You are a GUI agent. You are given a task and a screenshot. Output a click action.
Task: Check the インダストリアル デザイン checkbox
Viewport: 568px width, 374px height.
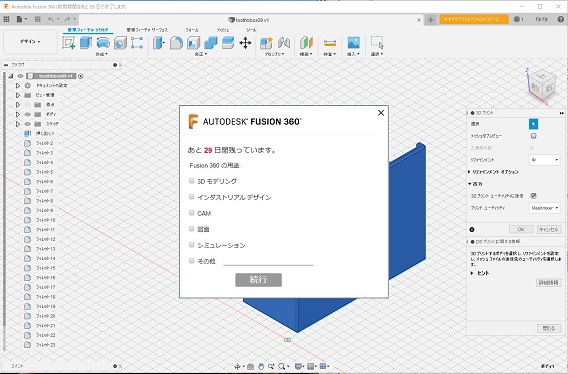tap(192, 196)
